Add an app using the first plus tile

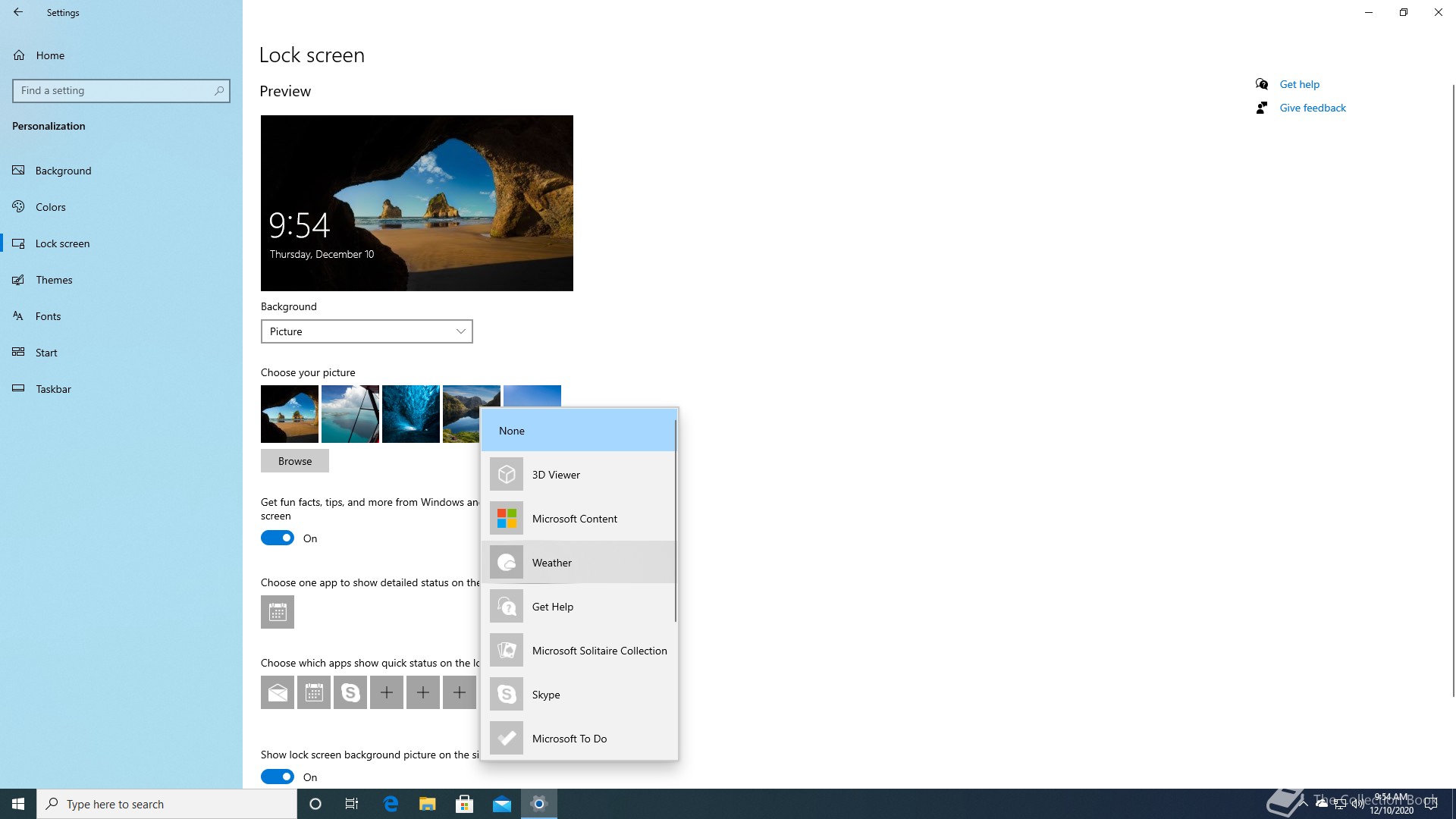pyautogui.click(x=387, y=692)
